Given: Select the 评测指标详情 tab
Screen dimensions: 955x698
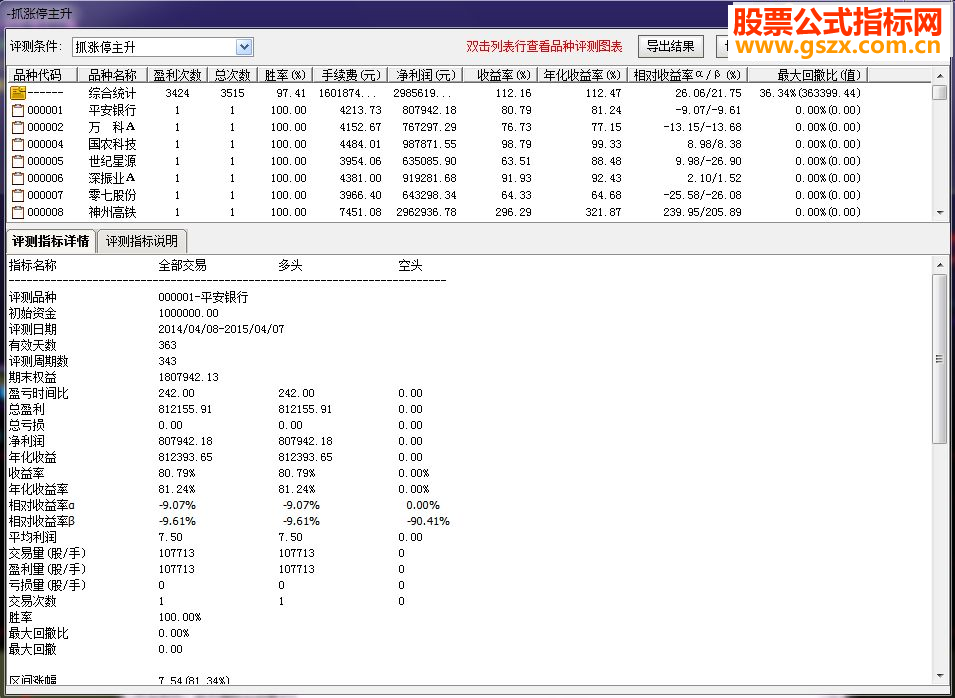Looking at the screenshot, I should click(x=51, y=241).
